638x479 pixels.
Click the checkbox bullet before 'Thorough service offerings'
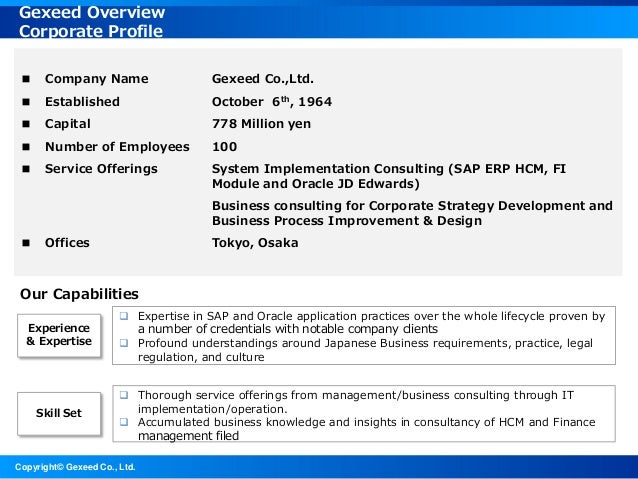(124, 395)
